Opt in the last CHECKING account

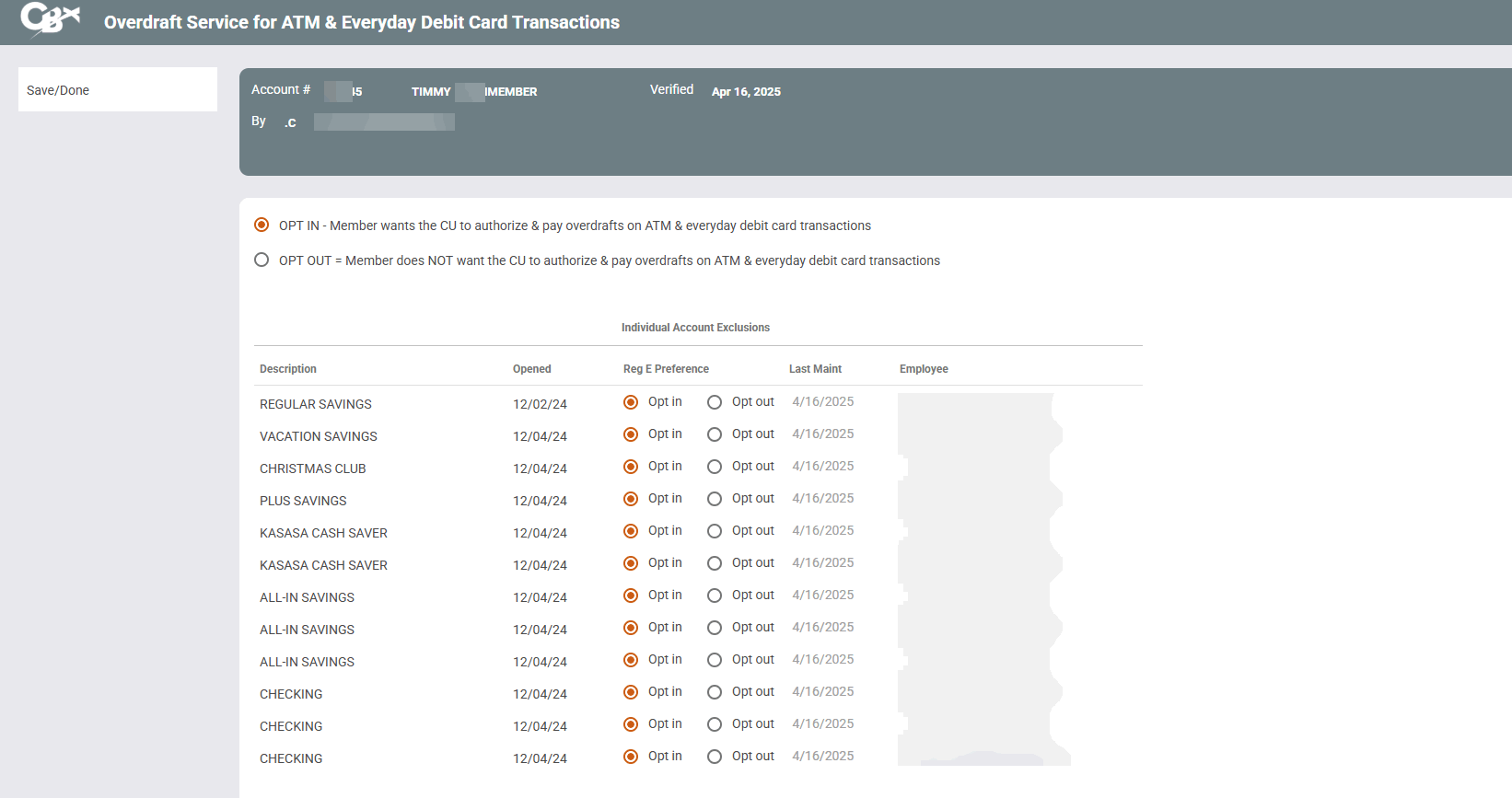[631, 757]
